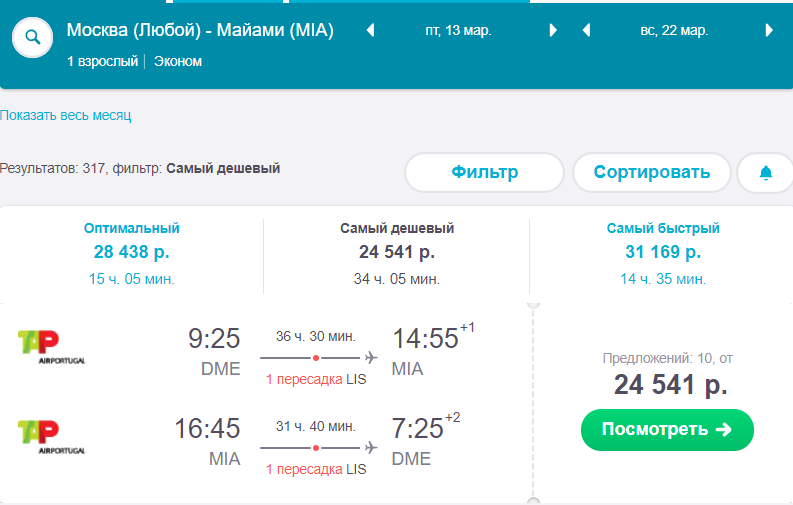This screenshot has width=793, height=505.
Task: Click TAP Air Portugal logo on return flight
Action: 51,437
